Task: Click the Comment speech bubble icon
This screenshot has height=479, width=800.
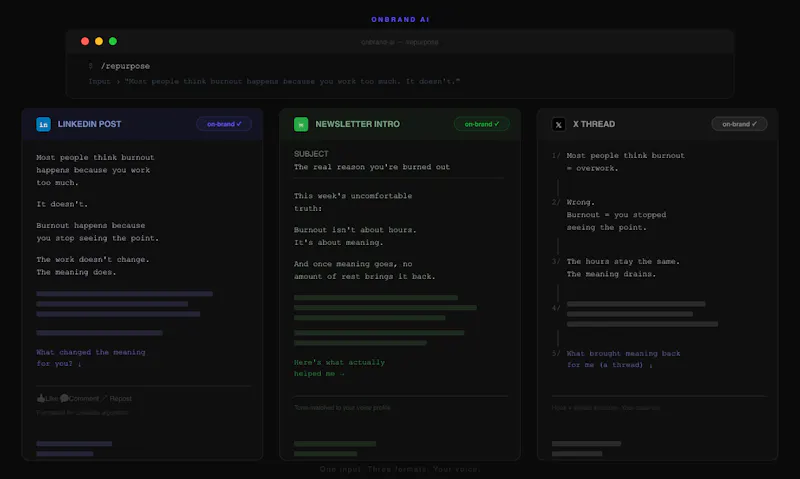Action: coord(64,398)
